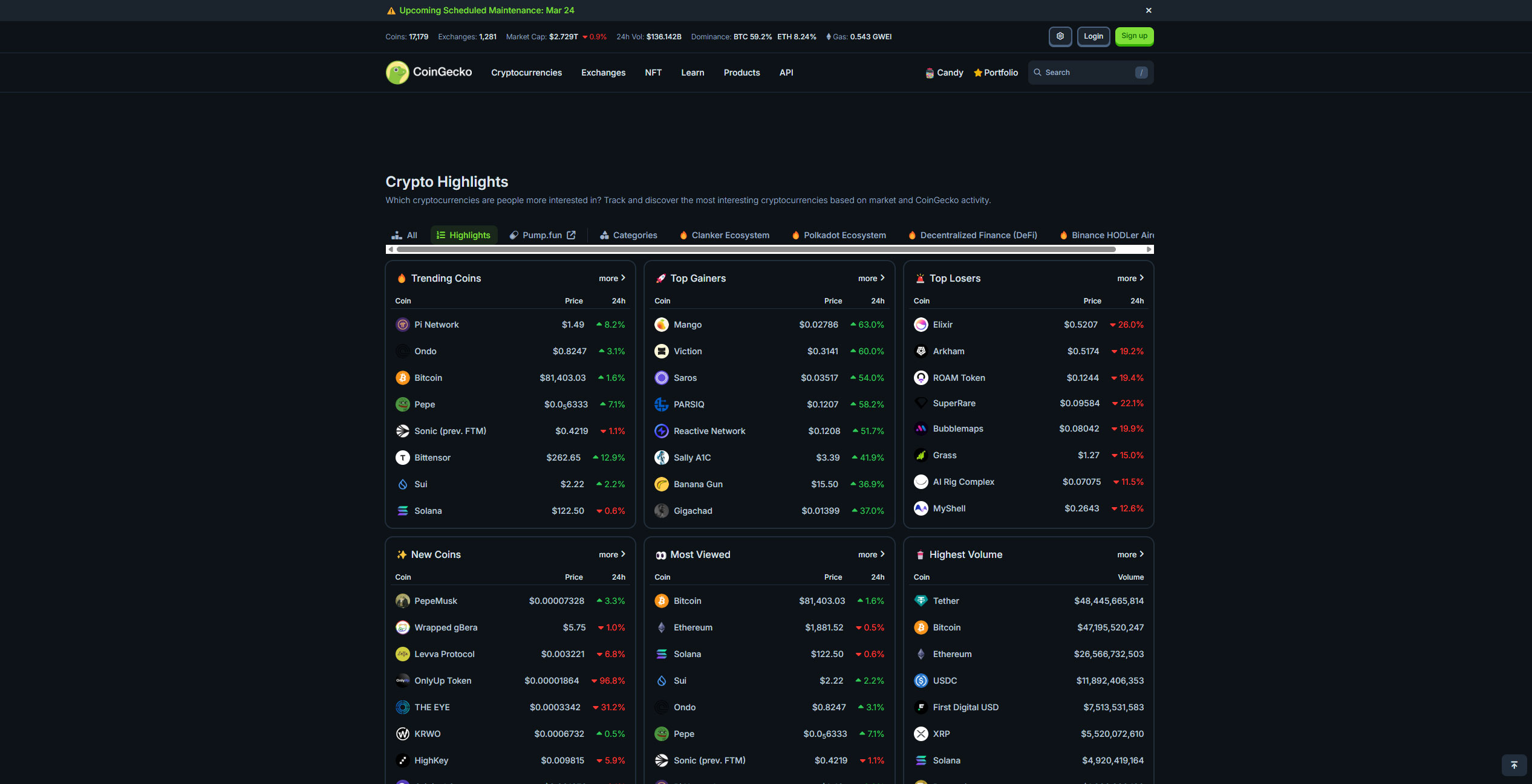Click the MyShell coin icon
The image size is (1532, 784).
[921, 508]
